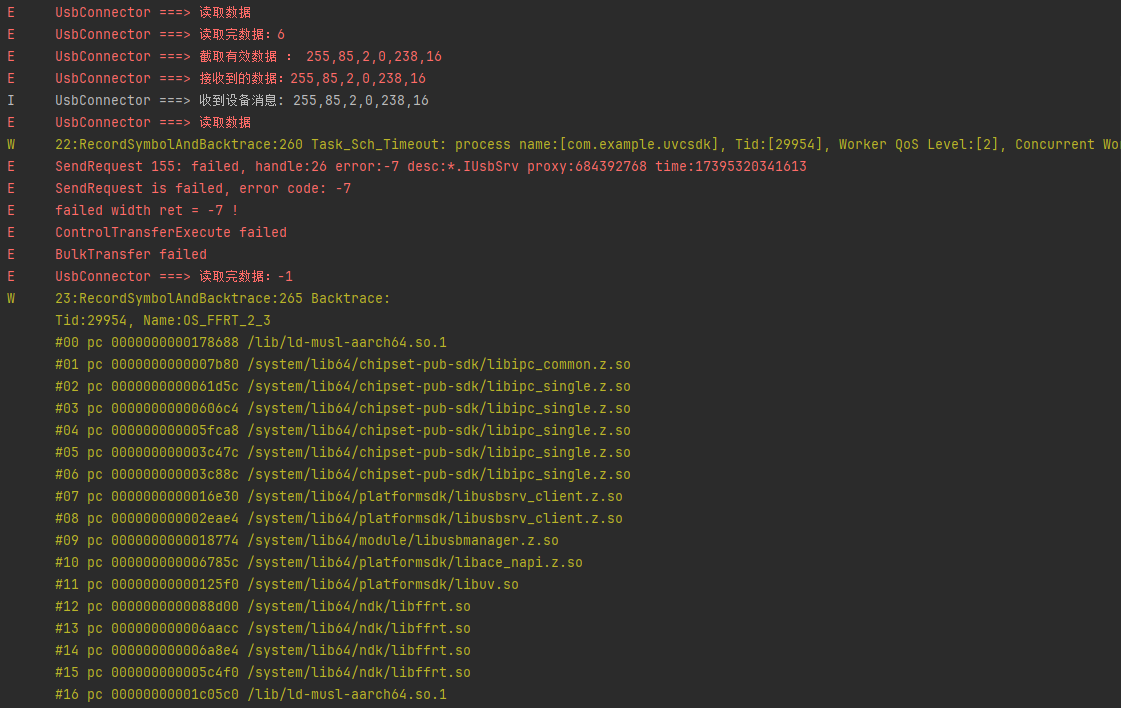Select the info-level 收到设备消息 log line
The height and width of the screenshot is (708, 1121).
pos(242,101)
